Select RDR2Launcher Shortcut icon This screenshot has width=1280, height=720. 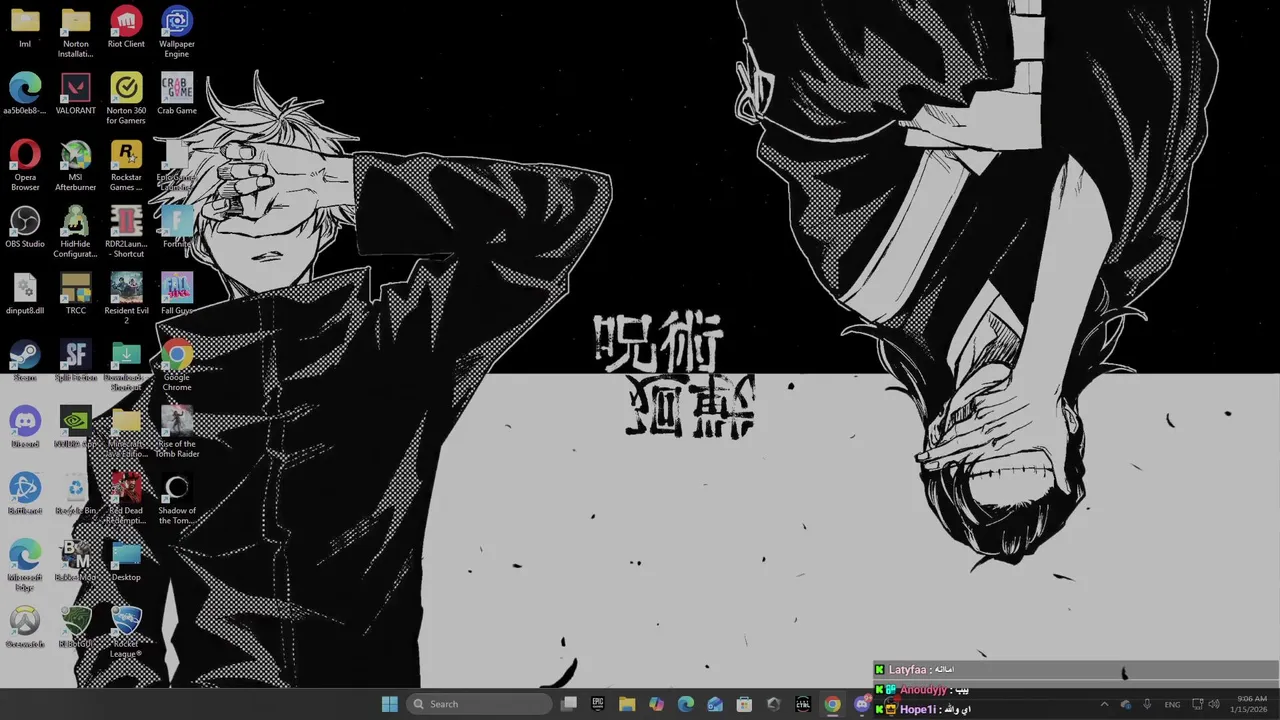tap(126, 232)
